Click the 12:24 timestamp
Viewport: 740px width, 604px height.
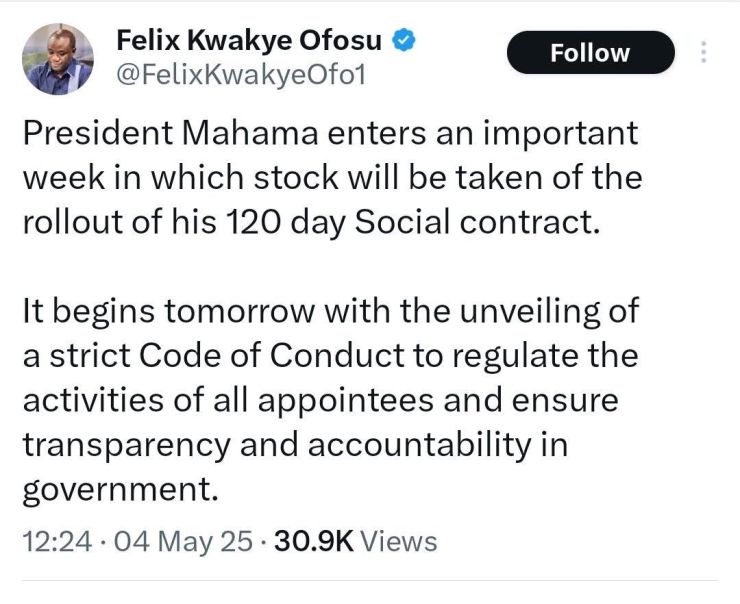click(57, 541)
